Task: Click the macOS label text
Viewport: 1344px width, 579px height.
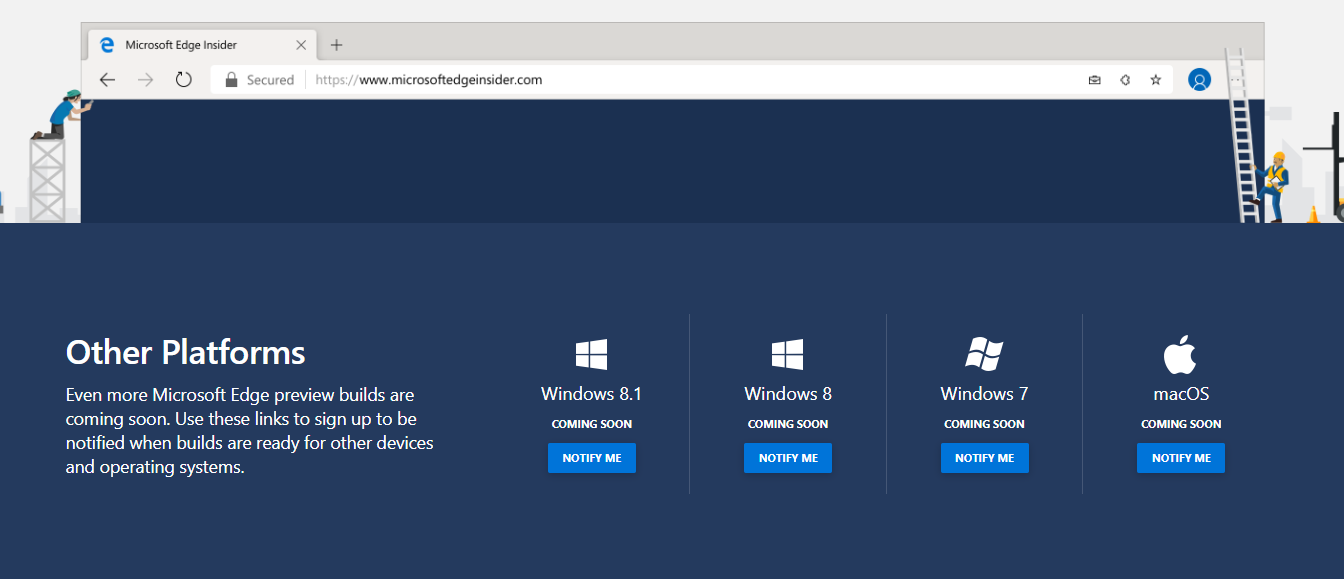Action: 1181,394
